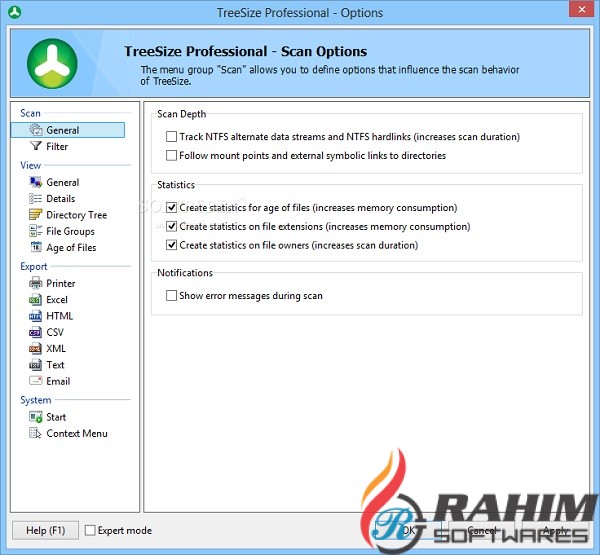
Task: Enable tracking NTFS alternate data streams
Action: [x=171, y=137]
